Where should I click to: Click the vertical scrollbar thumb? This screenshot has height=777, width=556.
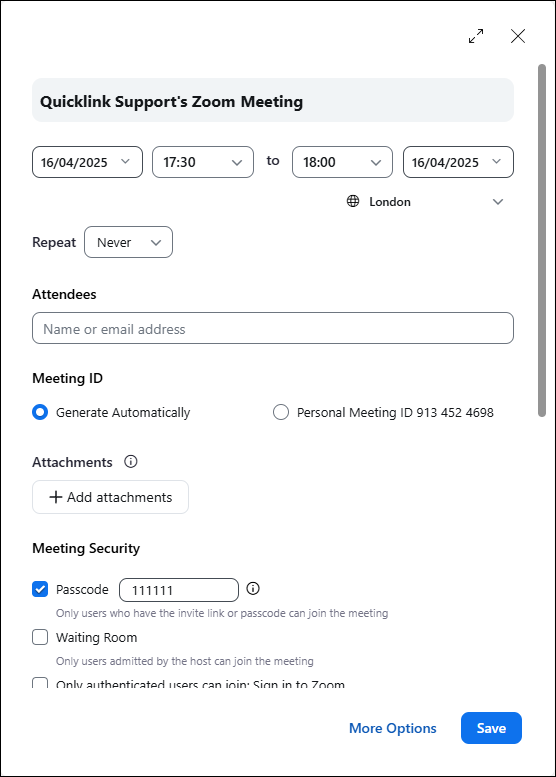click(542, 240)
